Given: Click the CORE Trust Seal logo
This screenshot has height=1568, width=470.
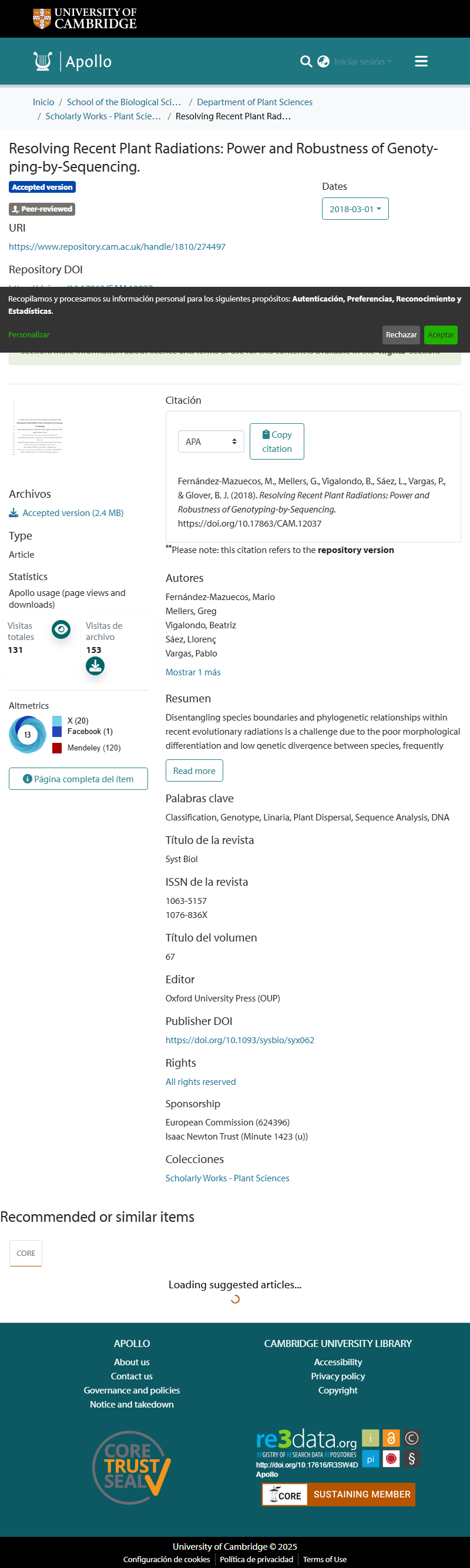Looking at the screenshot, I should [x=132, y=1468].
